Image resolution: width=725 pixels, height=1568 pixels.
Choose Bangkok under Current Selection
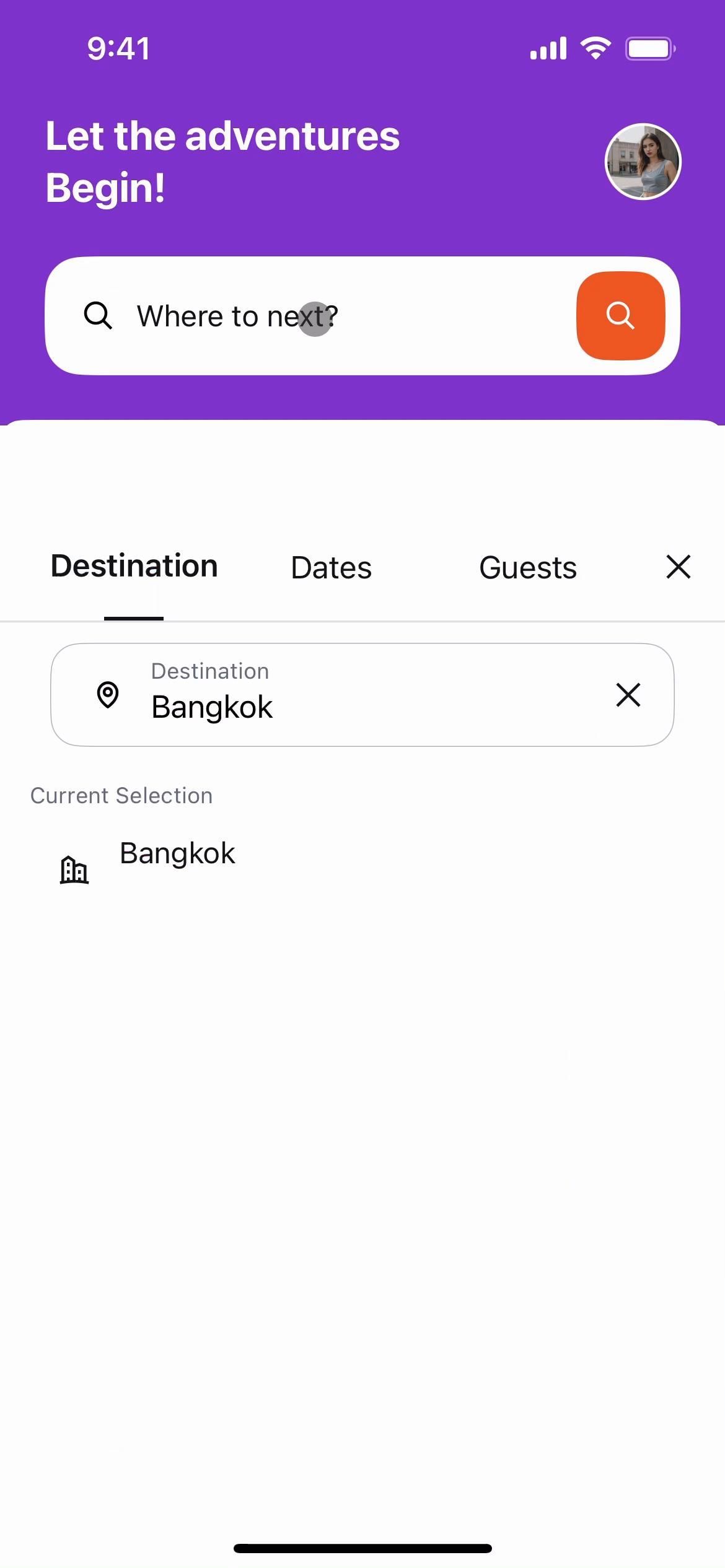click(177, 853)
